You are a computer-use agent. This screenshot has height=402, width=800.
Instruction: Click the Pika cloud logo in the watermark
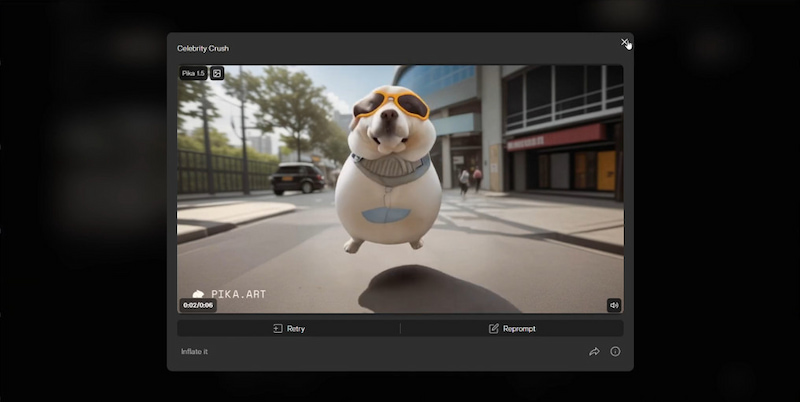pos(198,294)
